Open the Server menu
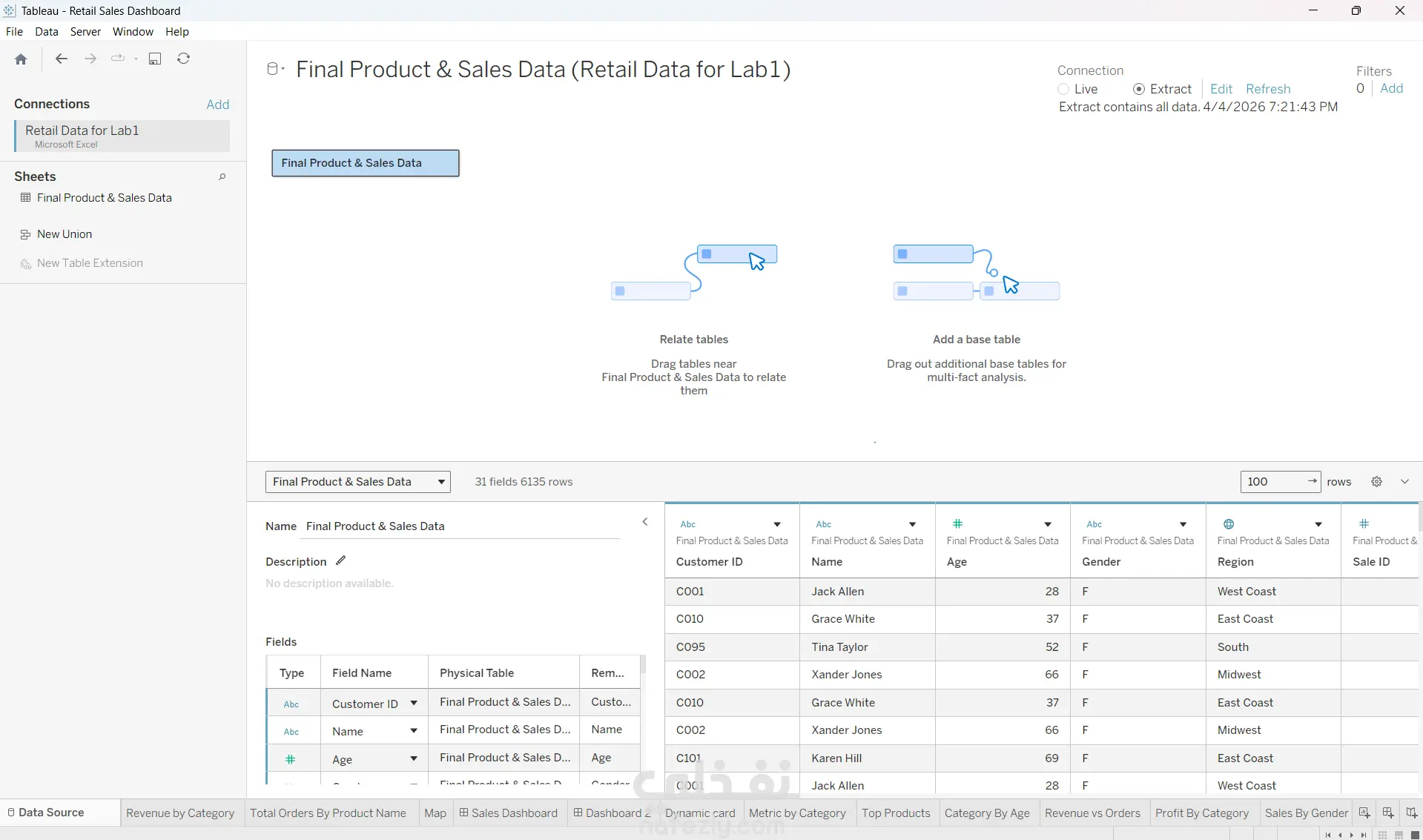Image resolution: width=1423 pixels, height=840 pixels. (x=85, y=32)
